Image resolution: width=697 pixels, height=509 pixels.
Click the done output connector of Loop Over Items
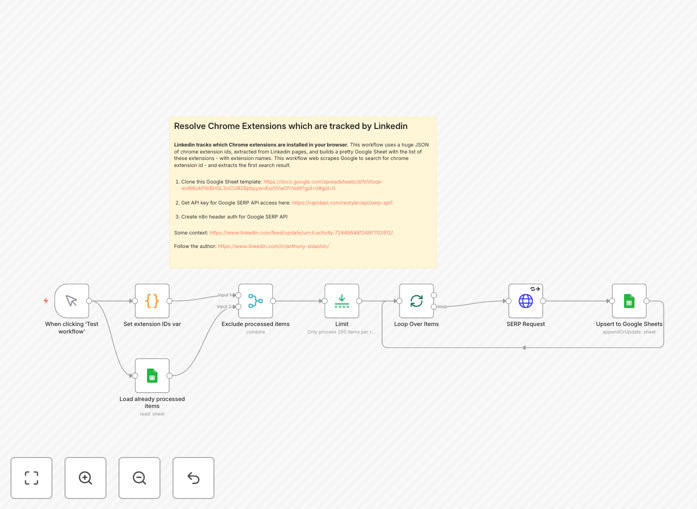coord(434,295)
